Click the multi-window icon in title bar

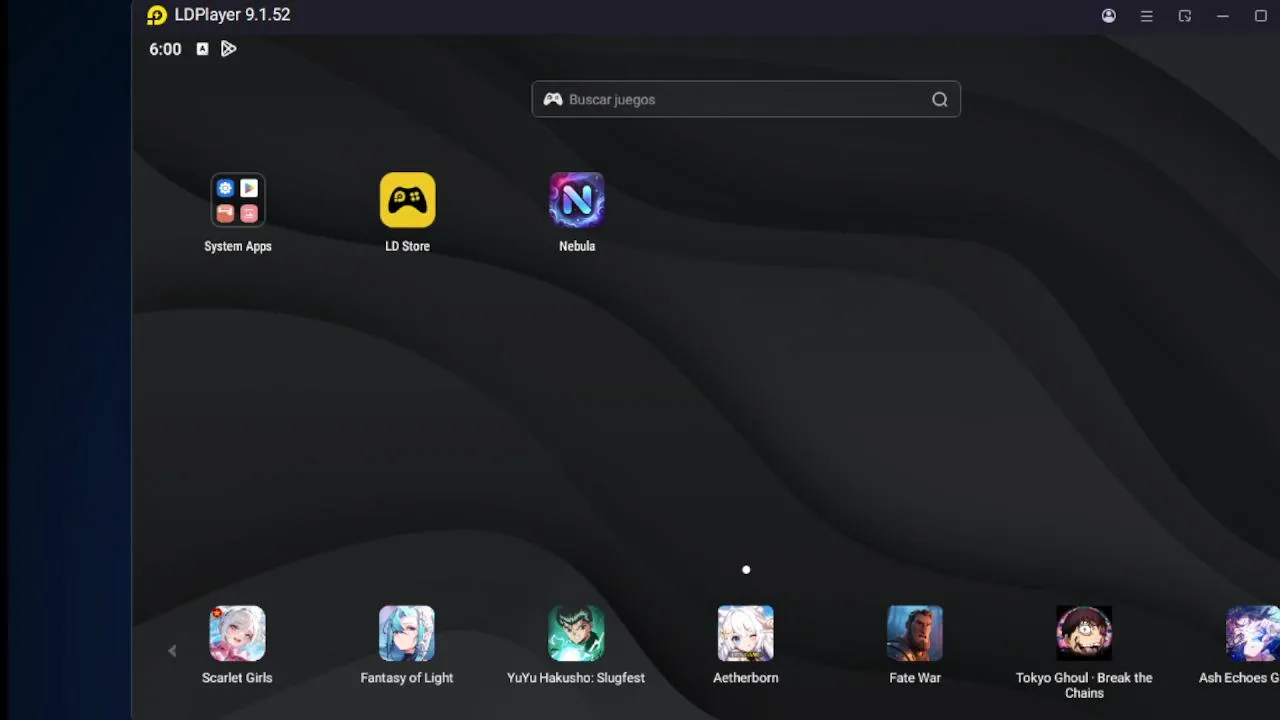pos(1185,16)
